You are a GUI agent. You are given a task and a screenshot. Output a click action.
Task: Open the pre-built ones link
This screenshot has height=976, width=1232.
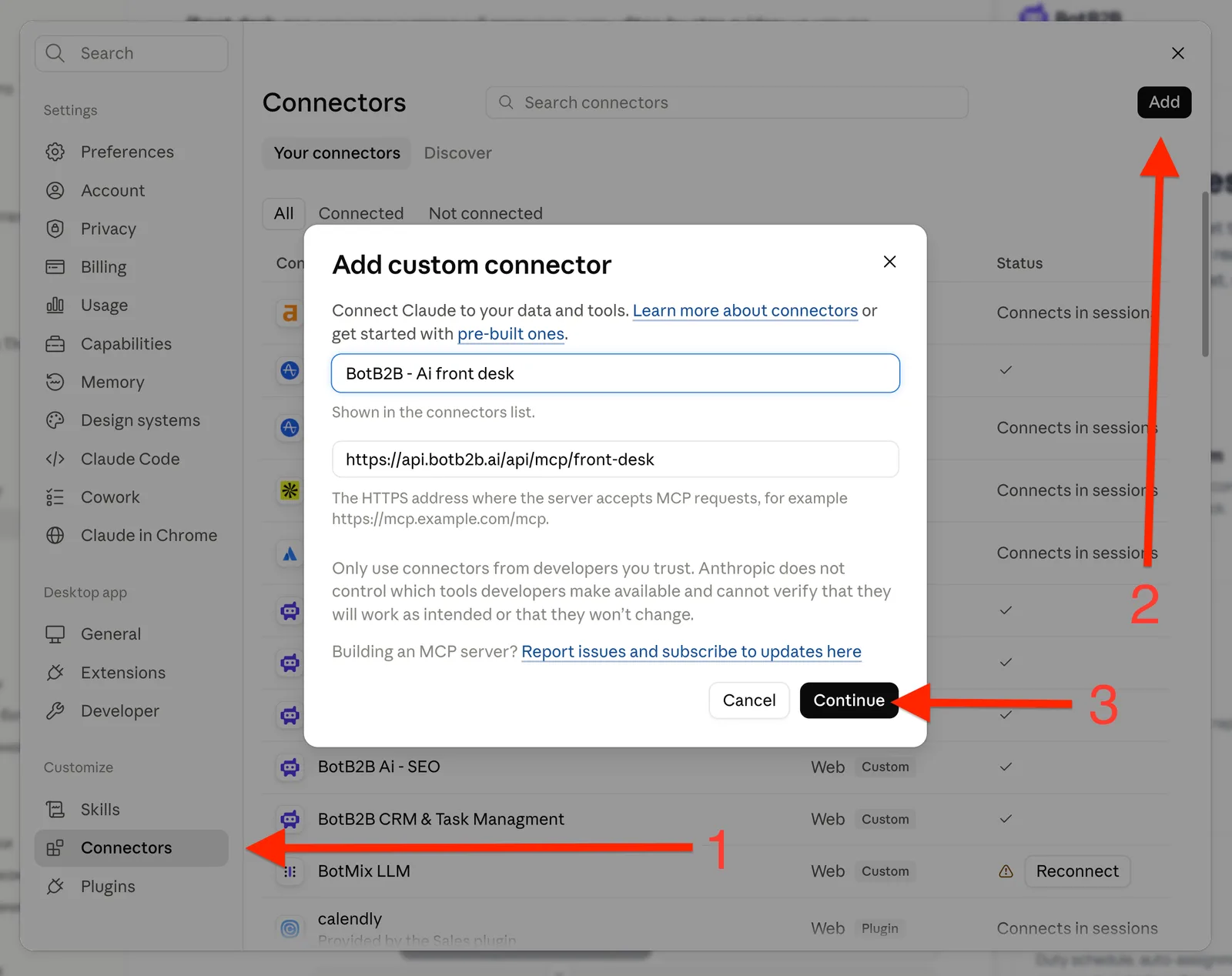click(x=511, y=334)
